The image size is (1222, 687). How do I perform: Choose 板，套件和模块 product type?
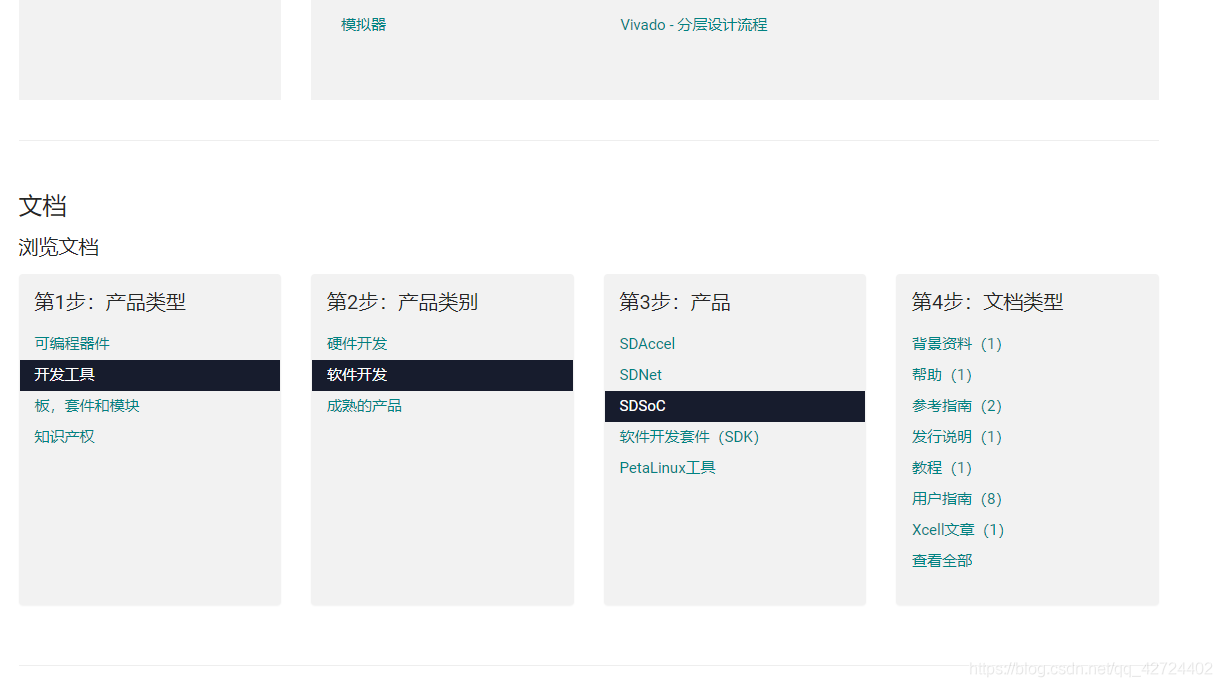(x=87, y=406)
